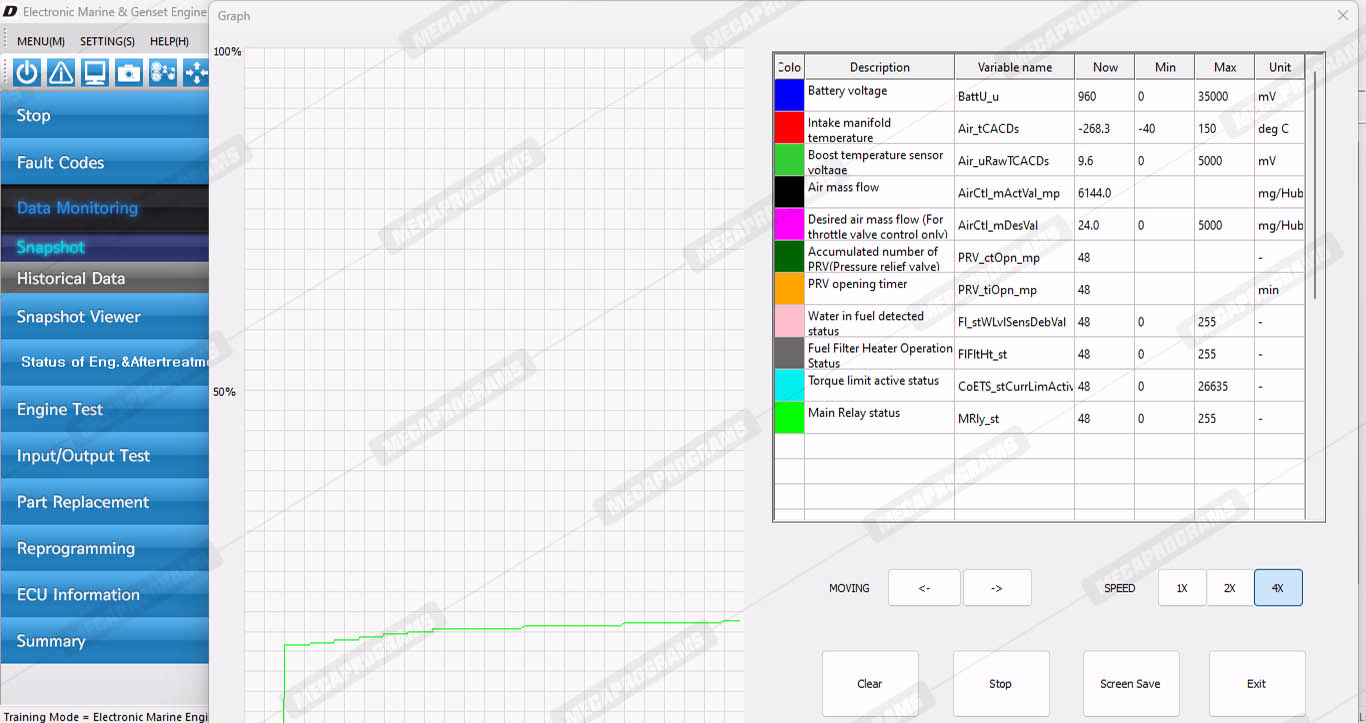Click the blue Battery voltage color swatch
The width and height of the screenshot is (1366, 723).
tap(789, 96)
